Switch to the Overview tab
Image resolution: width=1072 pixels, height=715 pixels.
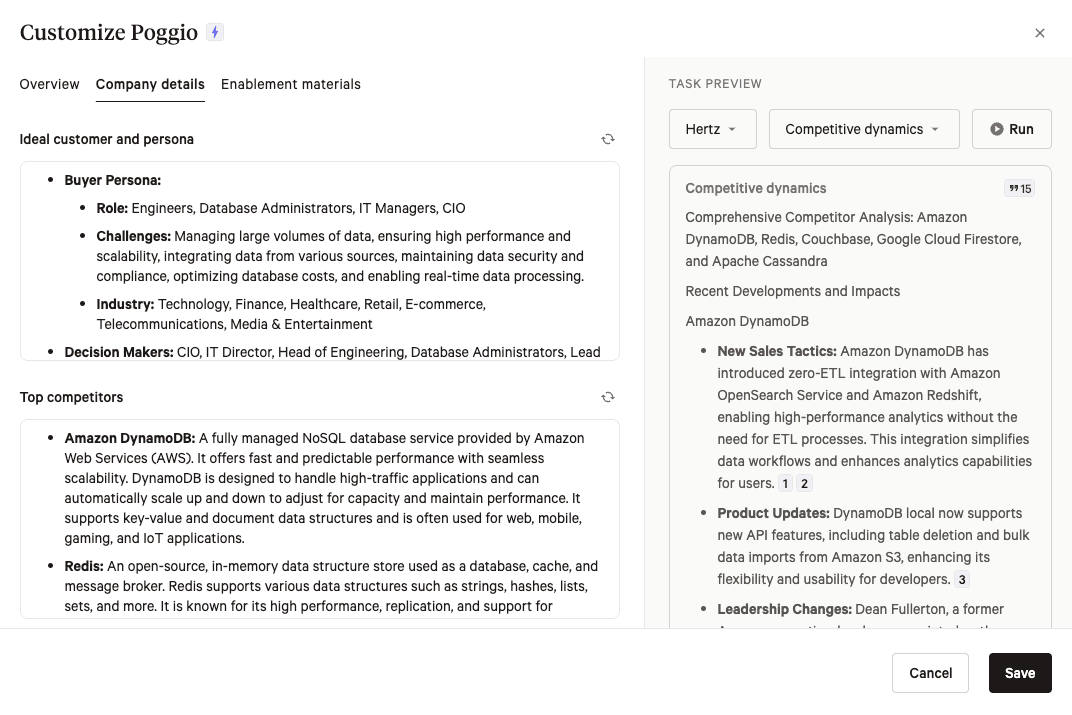point(49,84)
